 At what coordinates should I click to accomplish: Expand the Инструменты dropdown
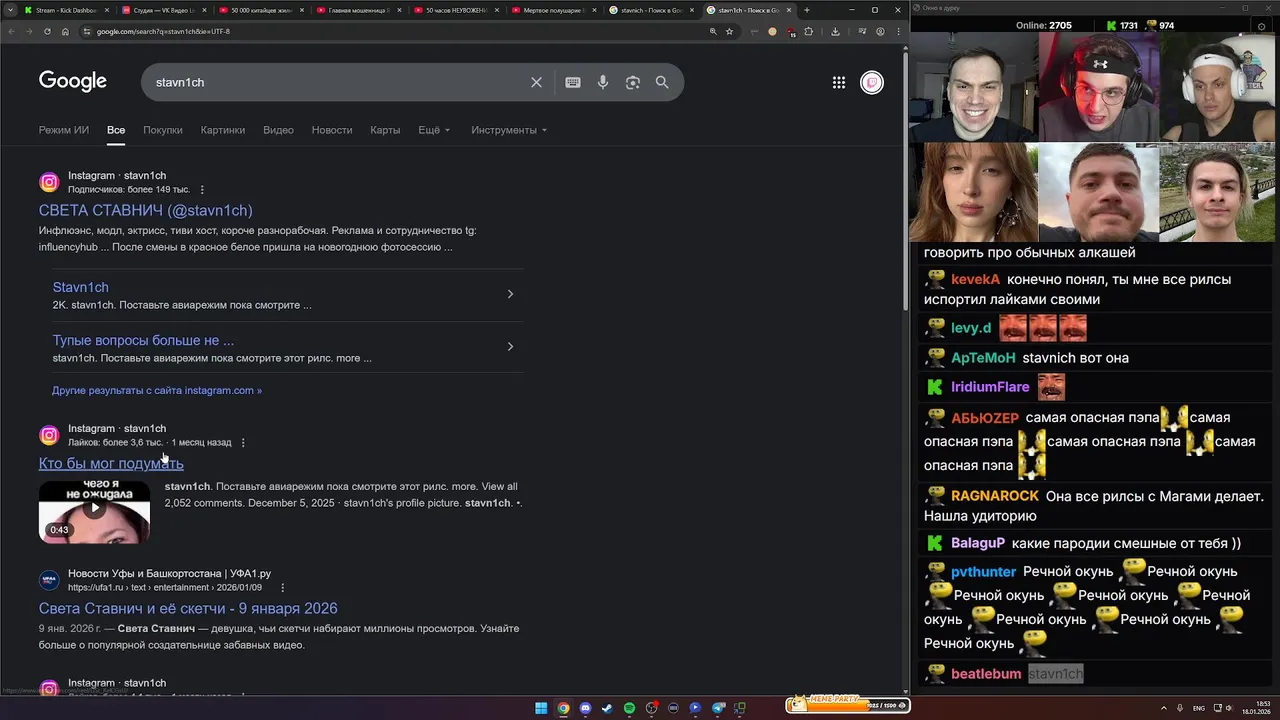pos(509,130)
